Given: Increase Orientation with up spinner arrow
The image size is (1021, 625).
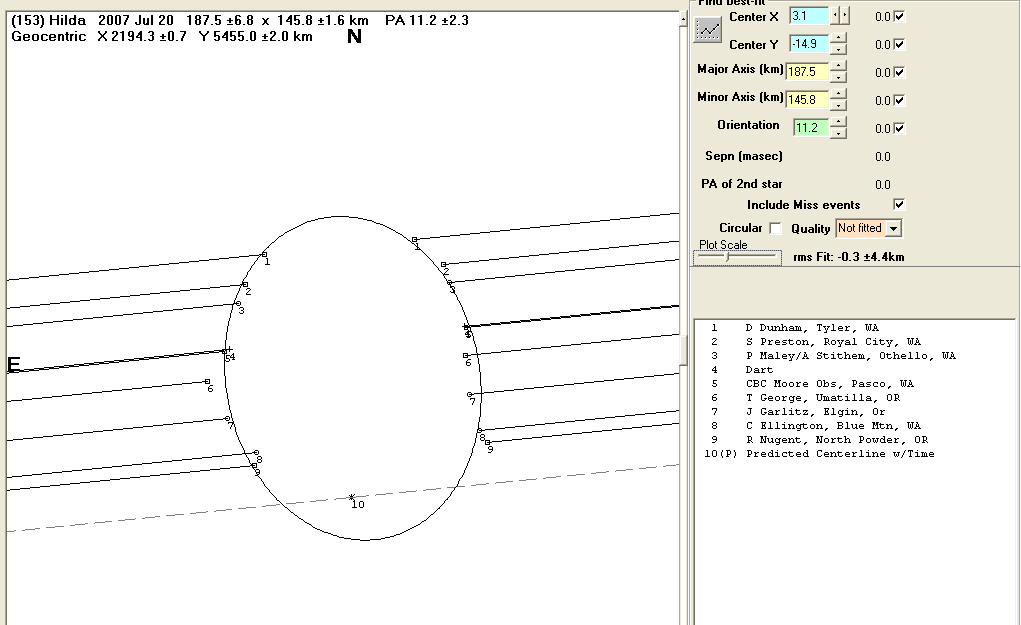Looking at the screenshot, I should coord(839,122).
